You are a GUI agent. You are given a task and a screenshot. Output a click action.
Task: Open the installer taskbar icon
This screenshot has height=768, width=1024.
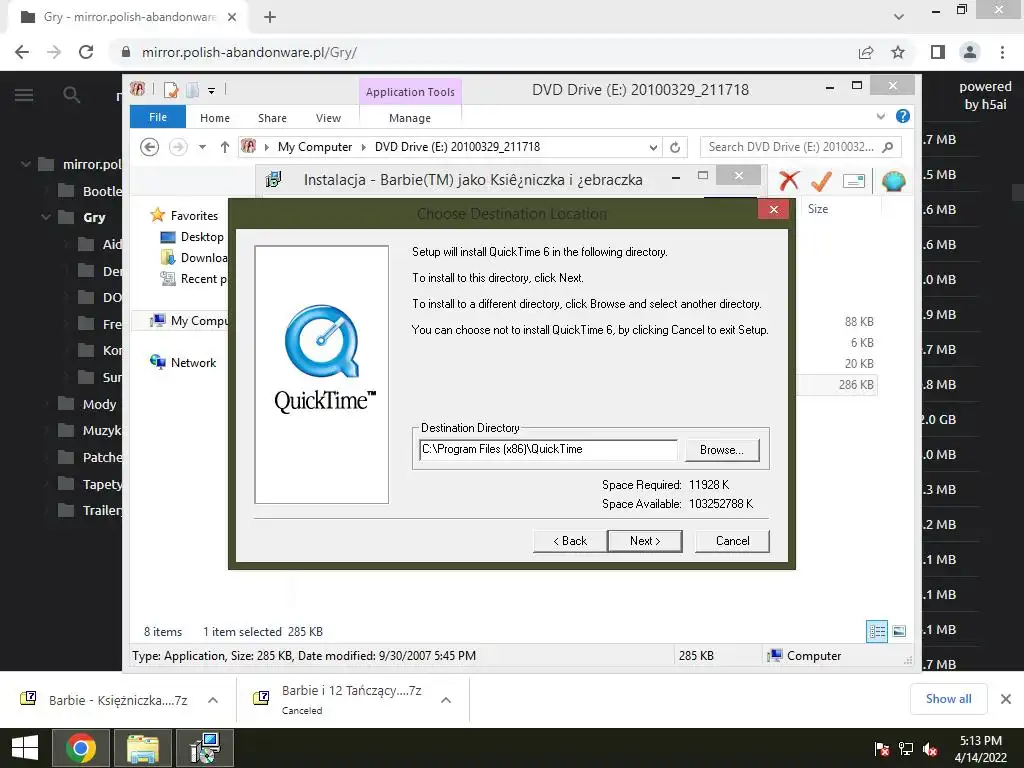(x=205, y=748)
